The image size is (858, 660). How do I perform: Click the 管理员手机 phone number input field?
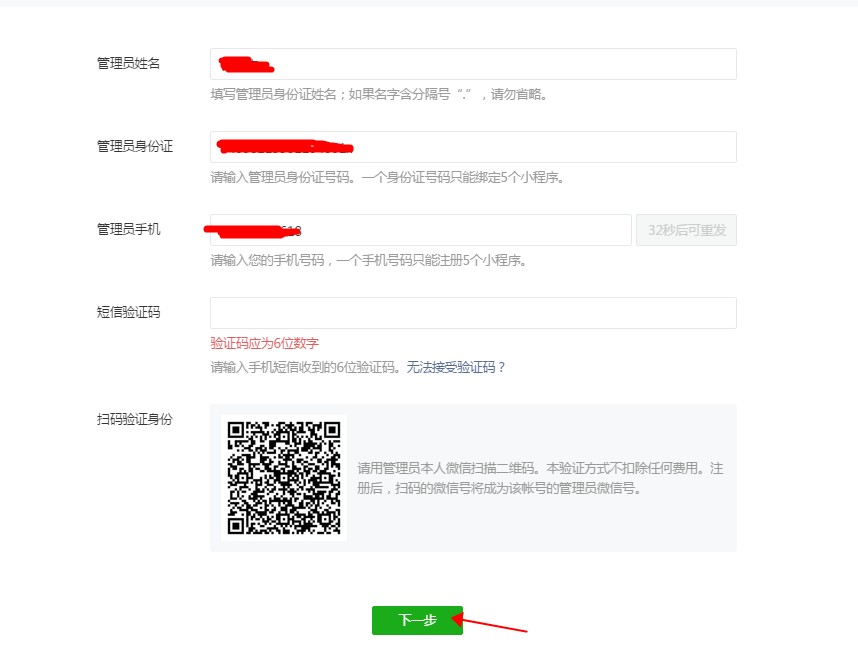(x=420, y=229)
